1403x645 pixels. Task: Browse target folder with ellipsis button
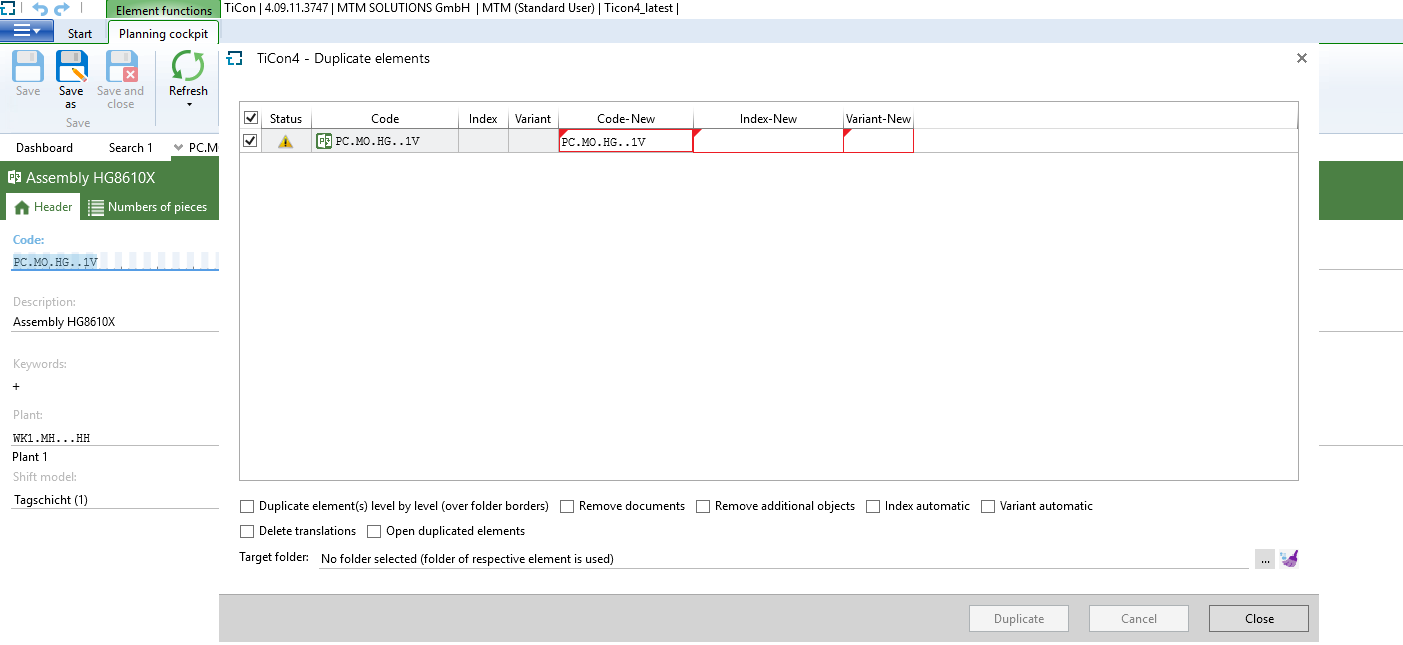click(1265, 560)
